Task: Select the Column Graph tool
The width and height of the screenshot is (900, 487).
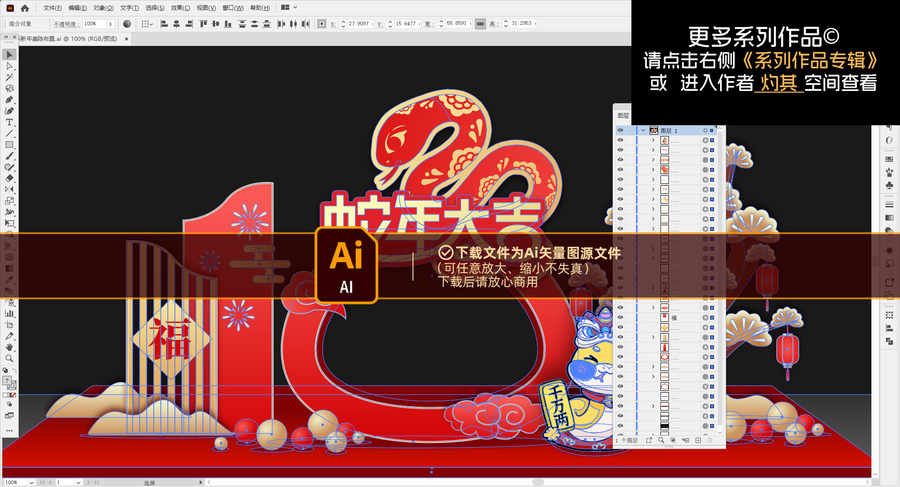Action: click(x=9, y=314)
